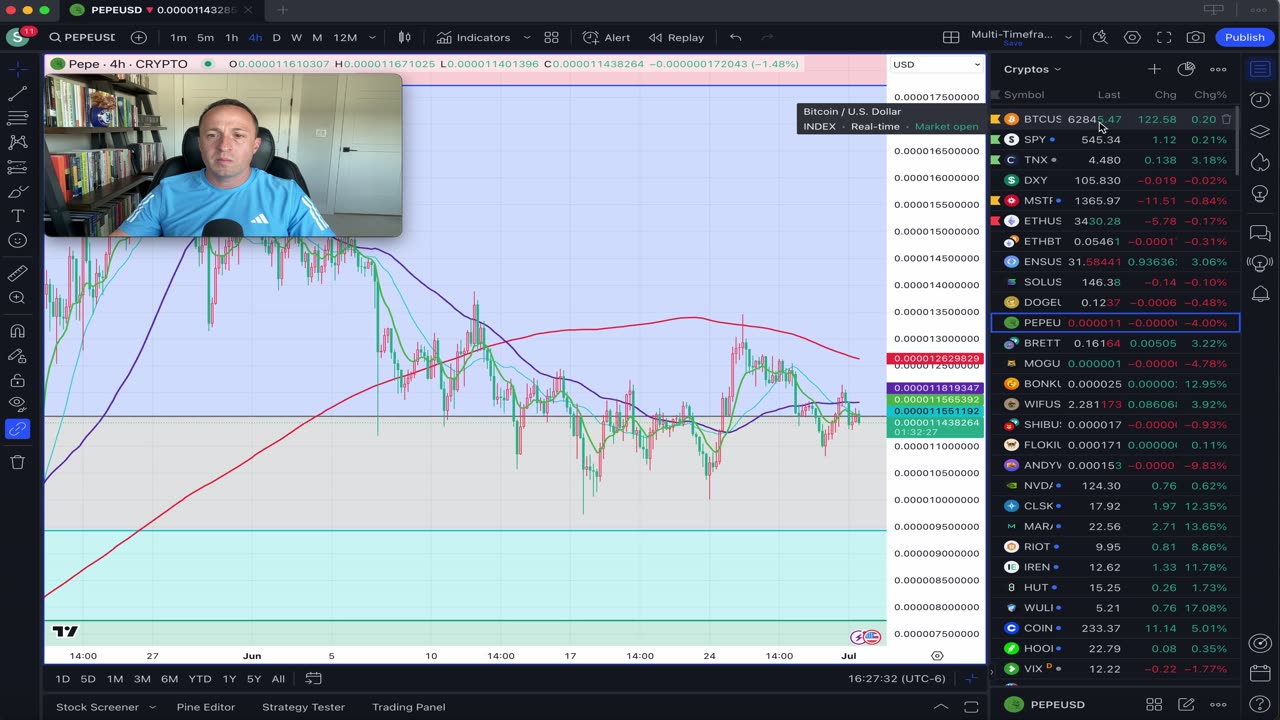The height and width of the screenshot is (720, 1280).
Task: Open the USD currency dropdown
Action: (937, 64)
